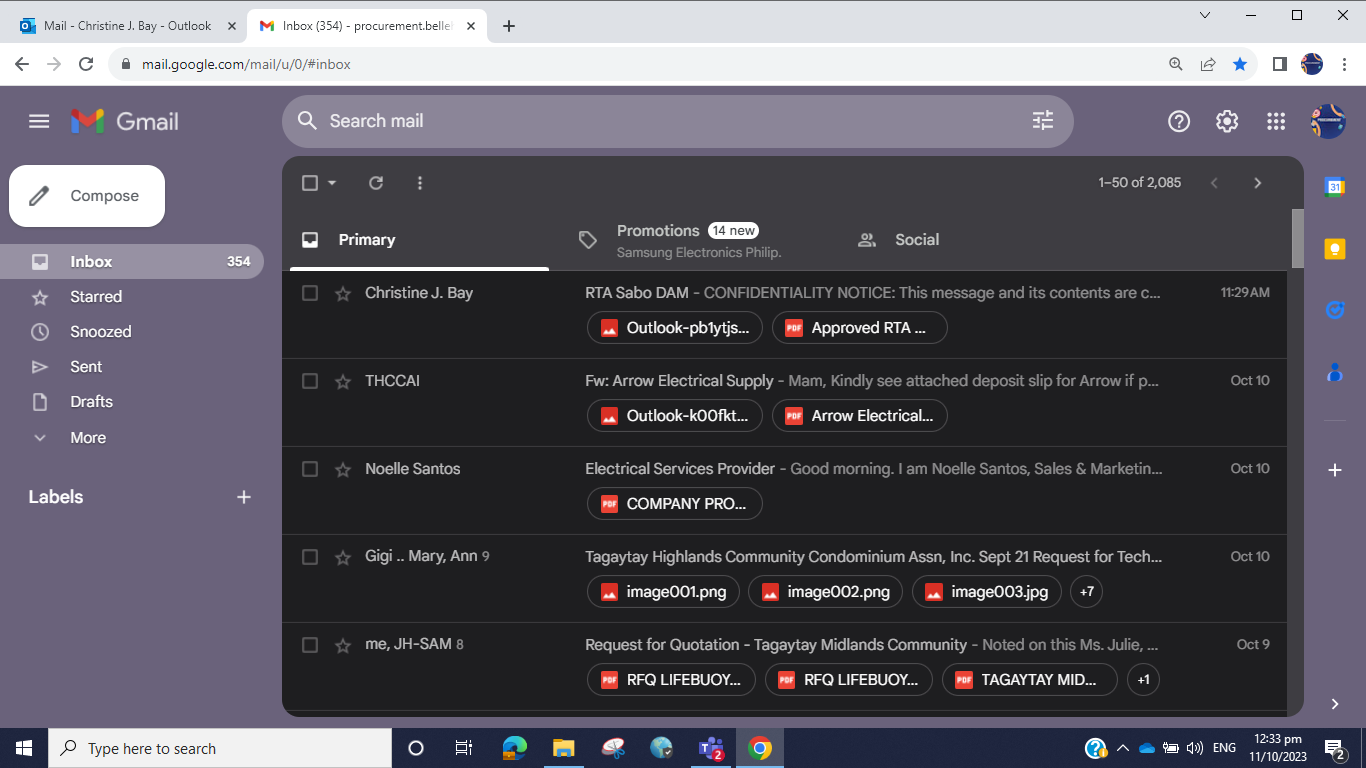Switch to the Promotions tab
Screen dimensions: 1366x768
pos(698,240)
